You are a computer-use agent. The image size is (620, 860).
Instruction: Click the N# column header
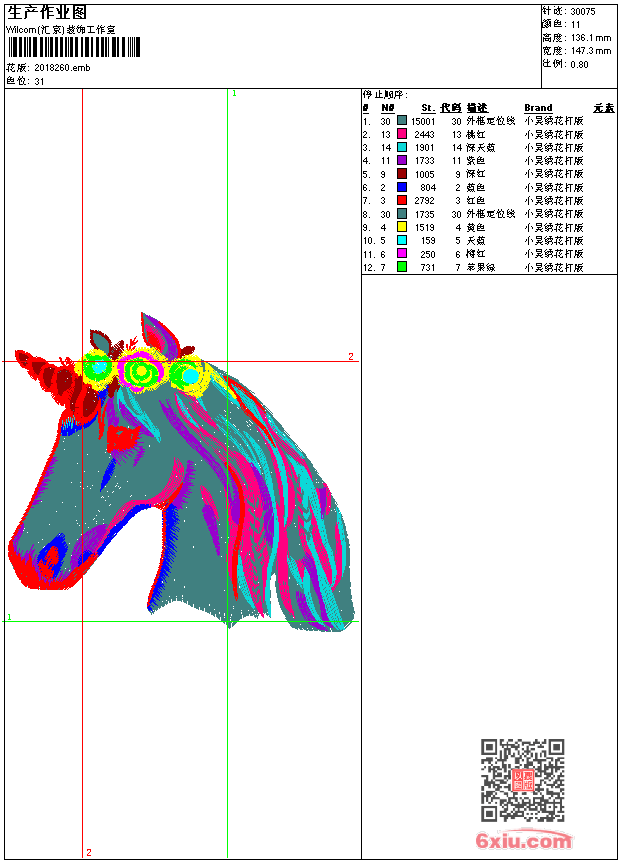point(387,108)
